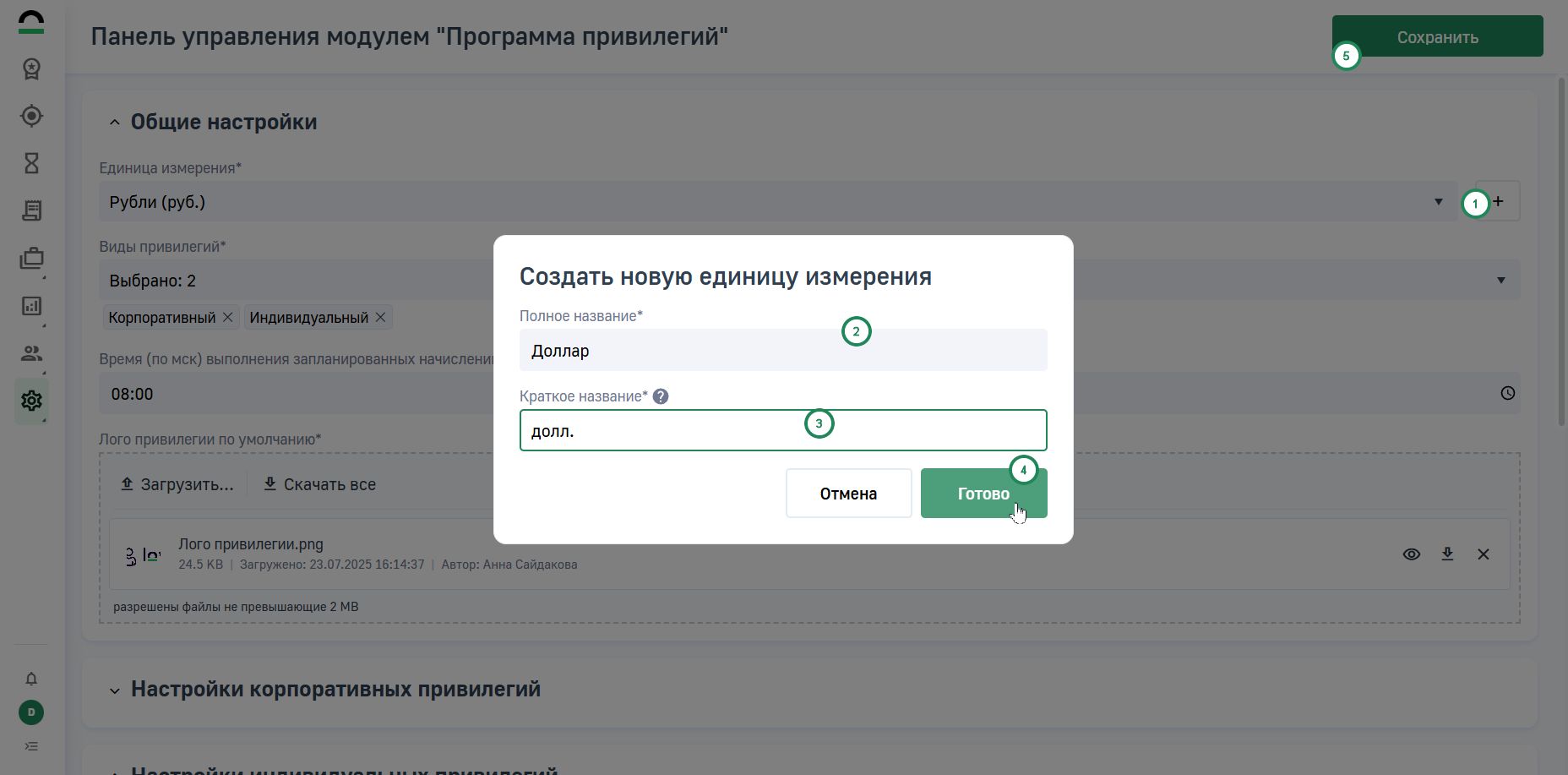Click the Отмена button

tap(848, 494)
